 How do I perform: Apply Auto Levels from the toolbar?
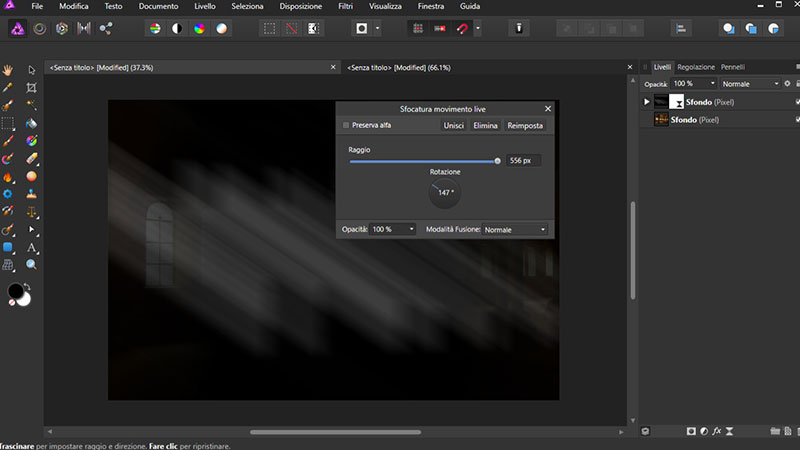point(155,29)
